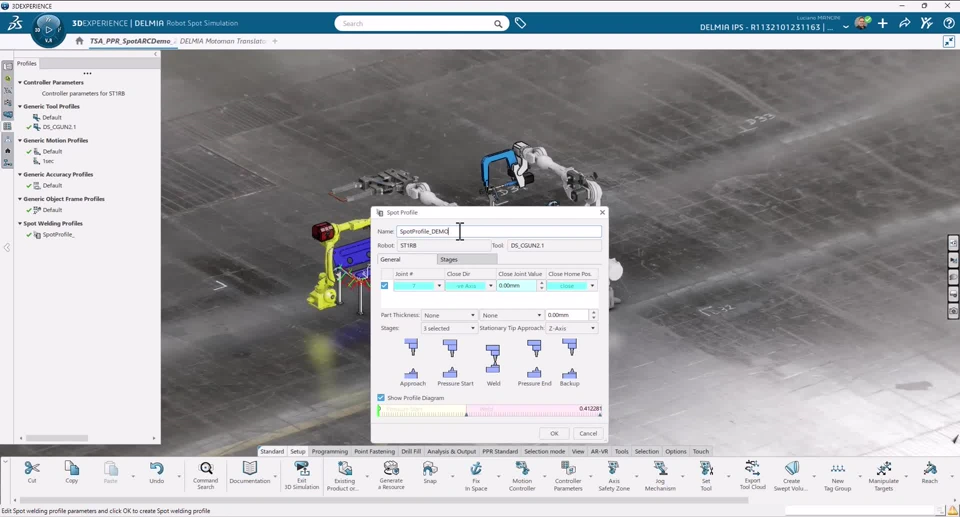Click OK in Spot Profile dialog
This screenshot has height=517, width=960.
tap(554, 433)
